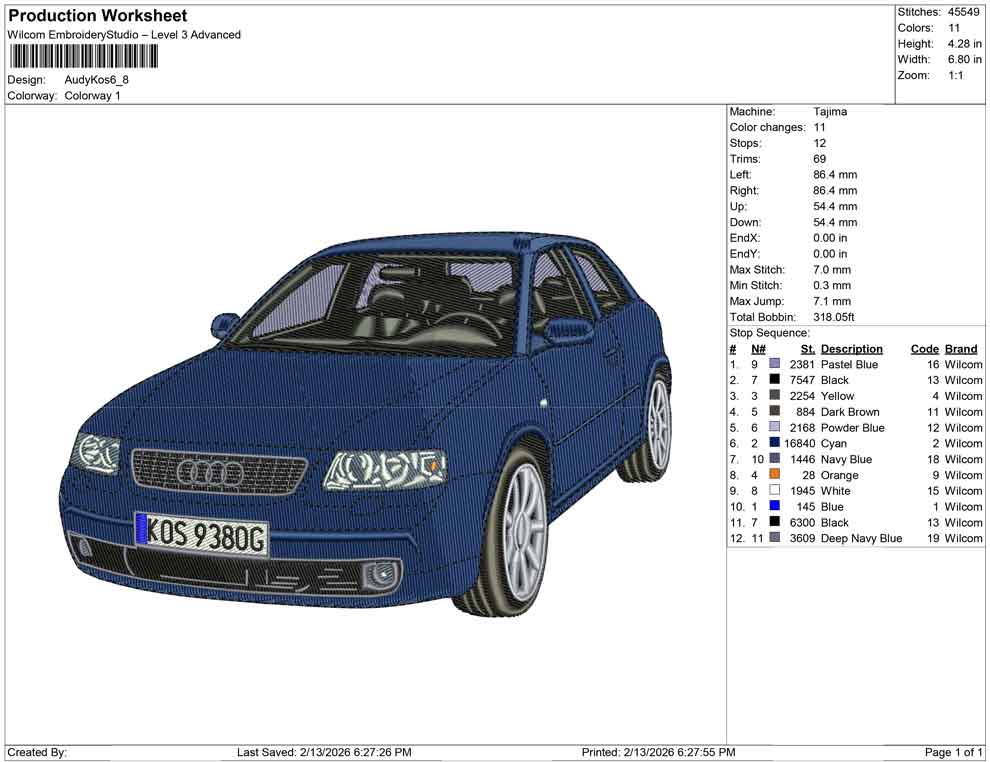The height and width of the screenshot is (762, 990).
Task: Click the Code column header
Action: click(x=924, y=348)
